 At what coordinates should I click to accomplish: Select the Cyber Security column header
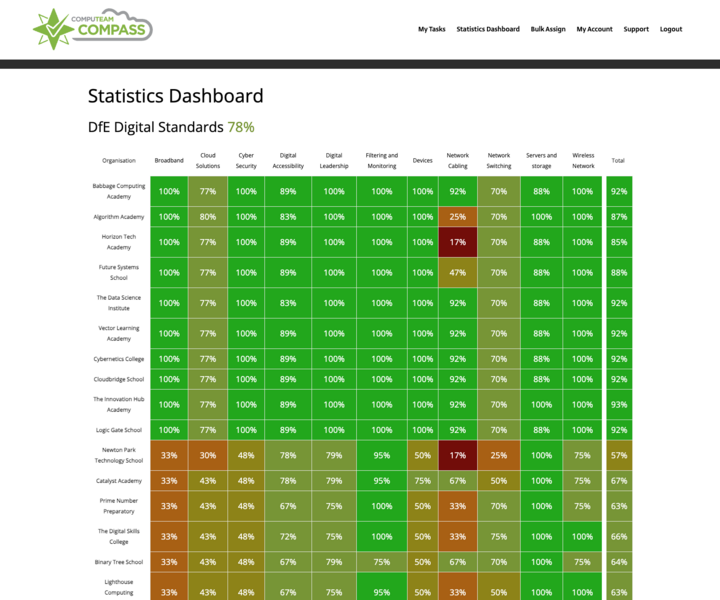pyautogui.click(x=246, y=160)
